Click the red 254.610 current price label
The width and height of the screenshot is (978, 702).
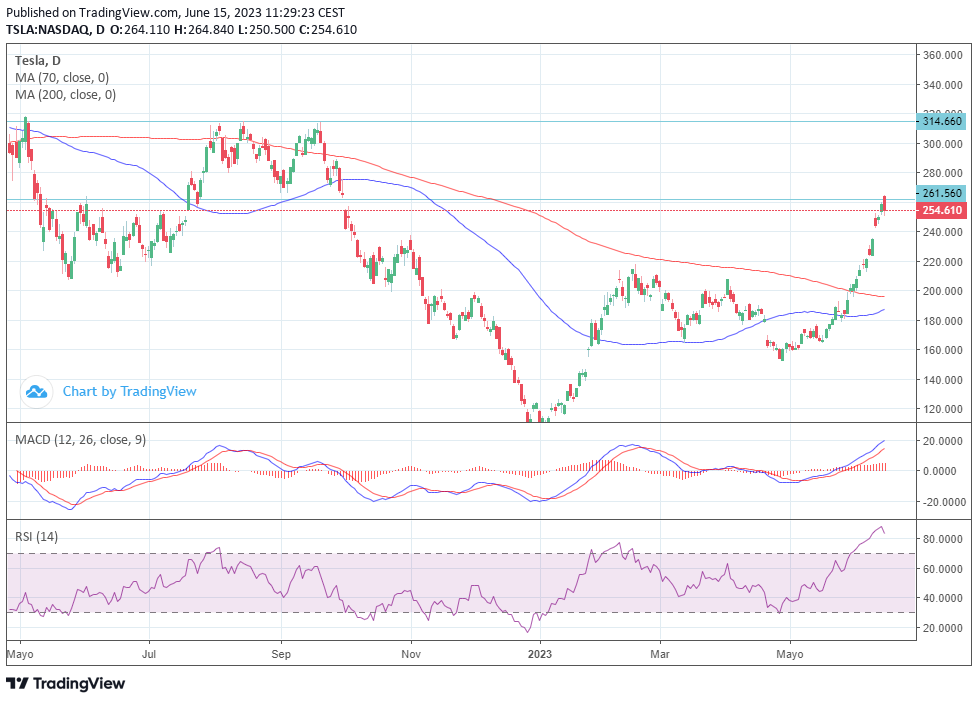pos(942,210)
